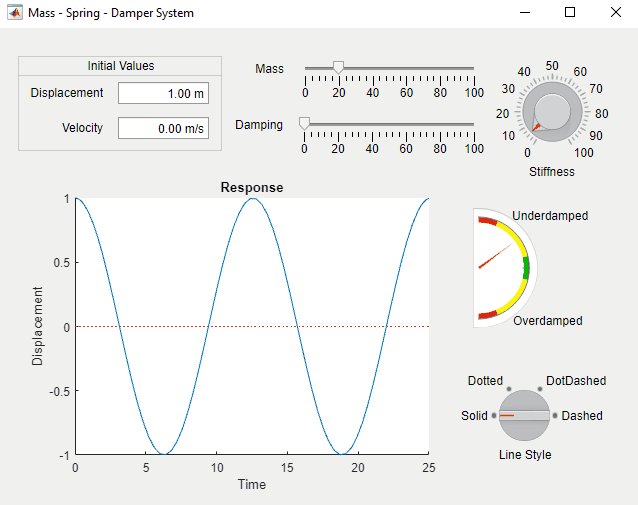Image resolution: width=638 pixels, height=505 pixels.
Task: Select the 50 mark on the Stiffness knob
Action: click(x=552, y=66)
